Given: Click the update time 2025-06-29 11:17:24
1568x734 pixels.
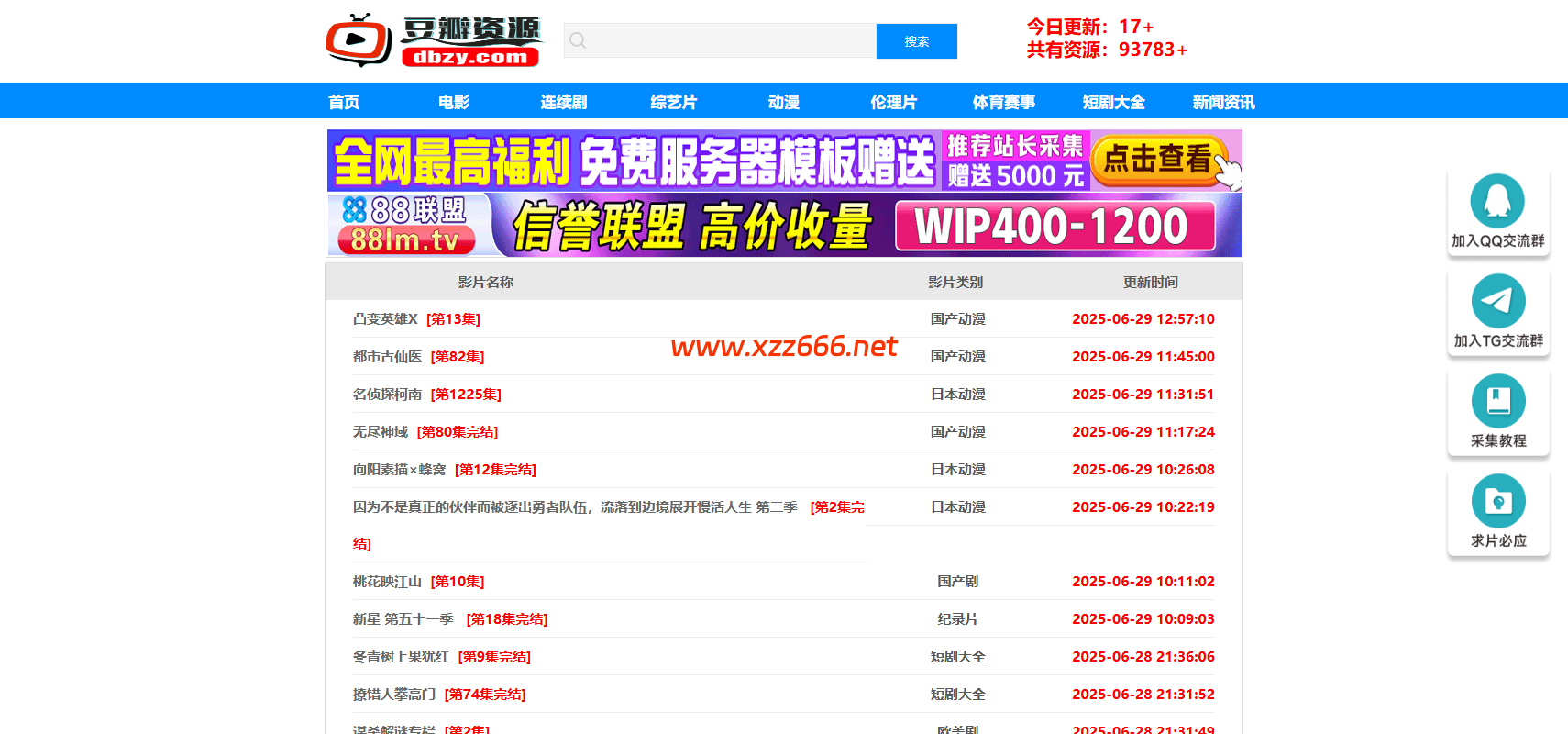Looking at the screenshot, I should 1143,432.
